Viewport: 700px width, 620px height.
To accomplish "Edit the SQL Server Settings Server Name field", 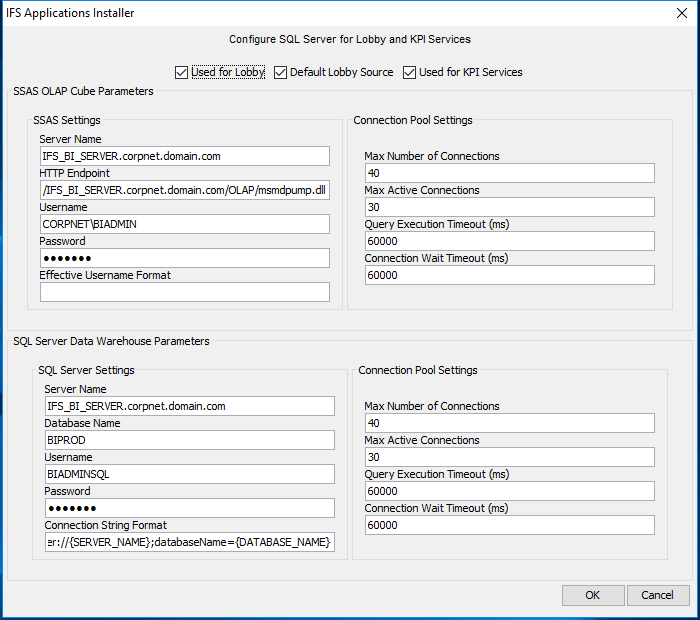I will (190, 406).
